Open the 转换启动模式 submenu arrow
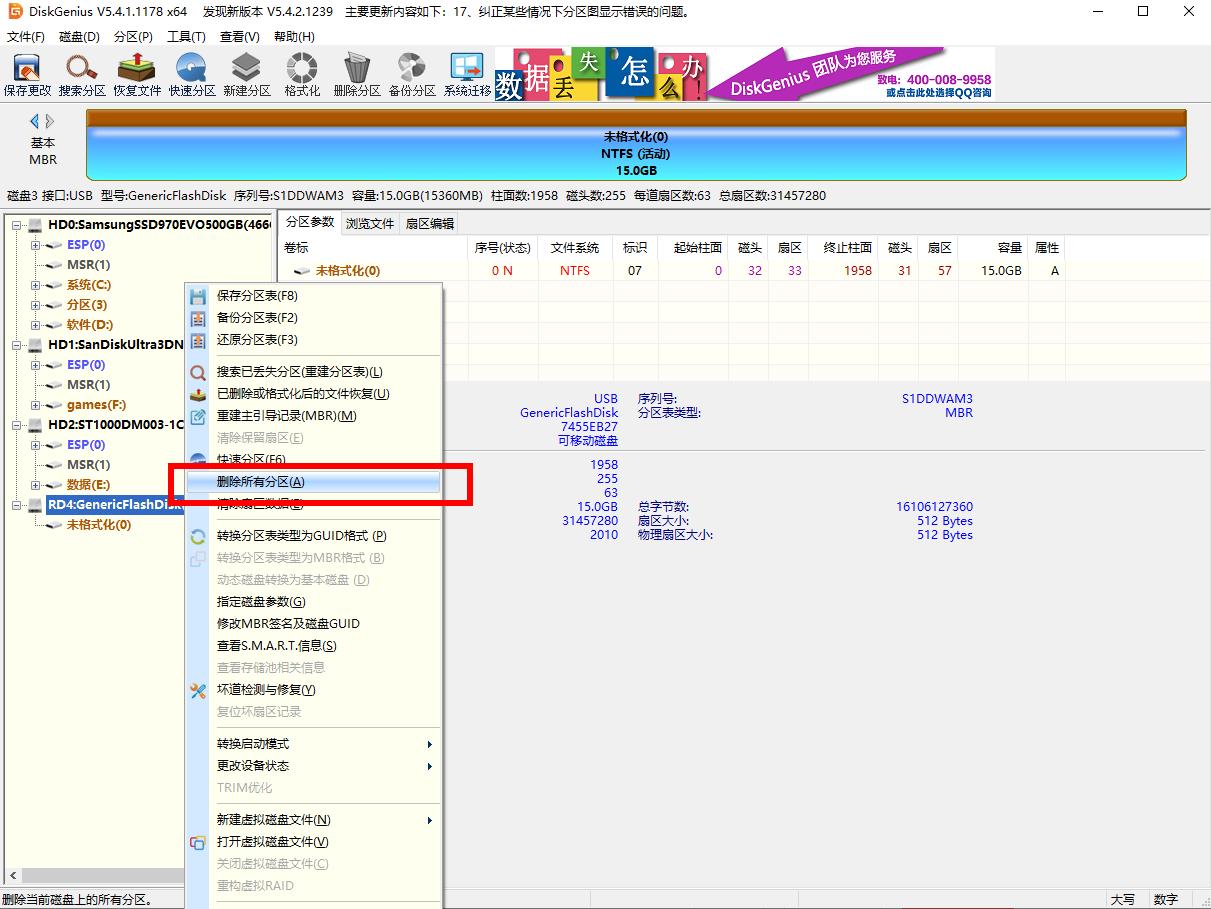 click(430, 744)
